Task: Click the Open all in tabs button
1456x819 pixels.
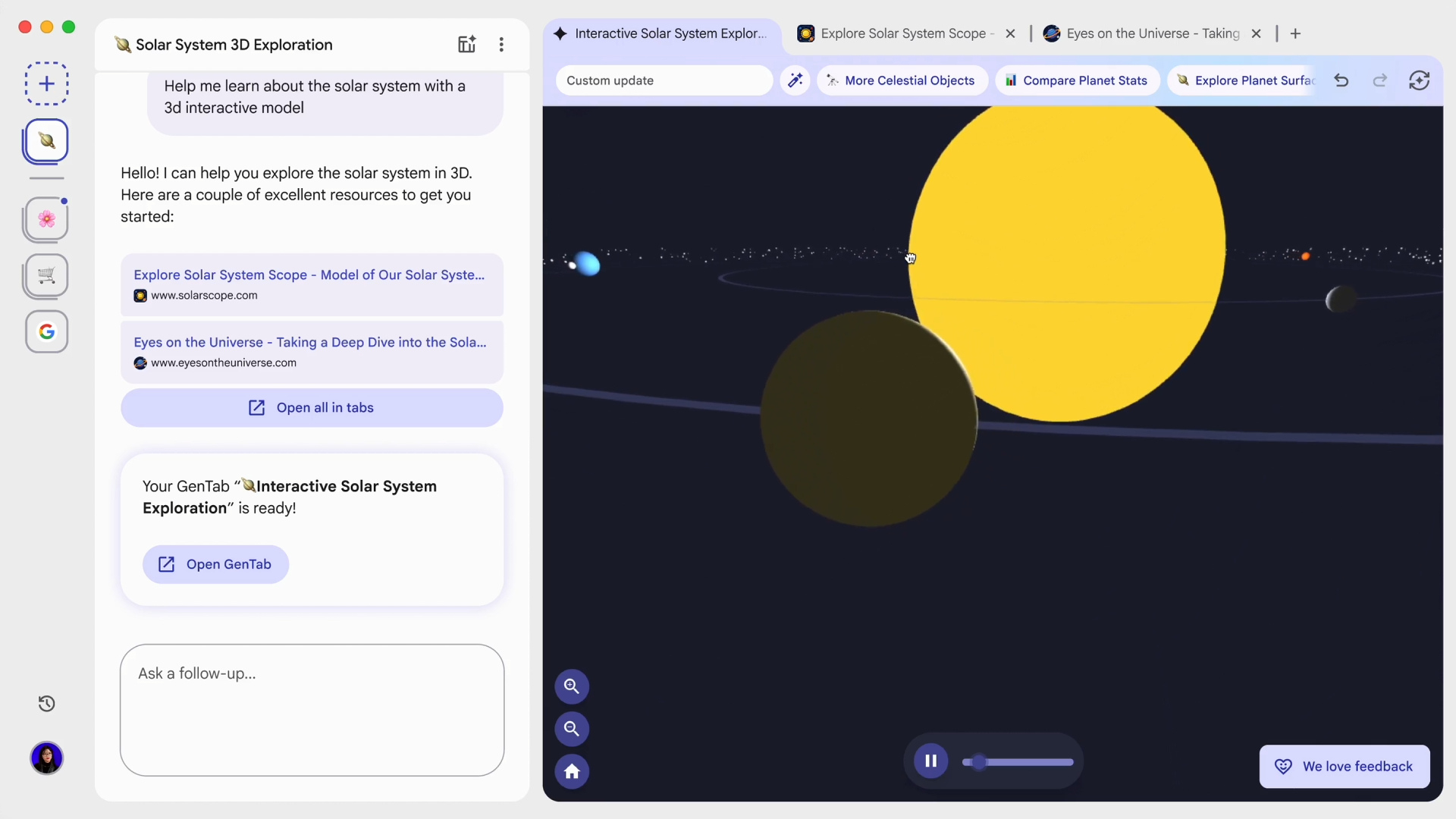Action: (x=312, y=408)
